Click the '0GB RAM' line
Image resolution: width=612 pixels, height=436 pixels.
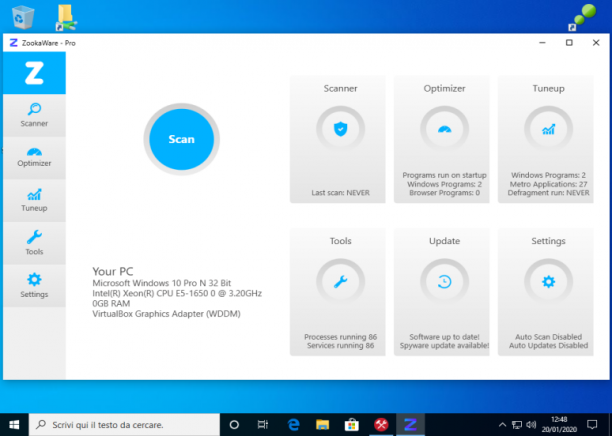tap(111, 304)
